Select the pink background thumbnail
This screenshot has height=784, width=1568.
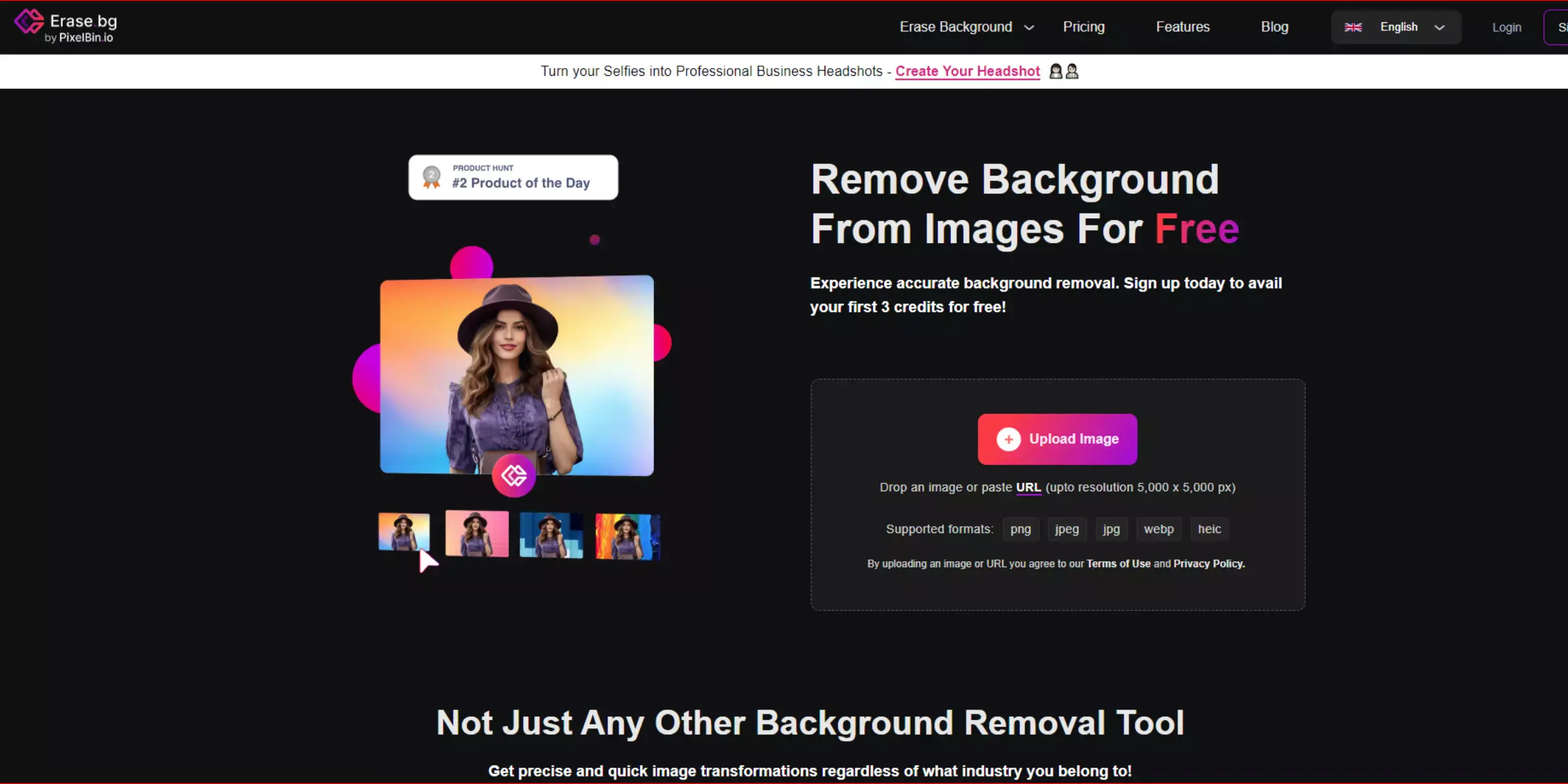point(477,533)
